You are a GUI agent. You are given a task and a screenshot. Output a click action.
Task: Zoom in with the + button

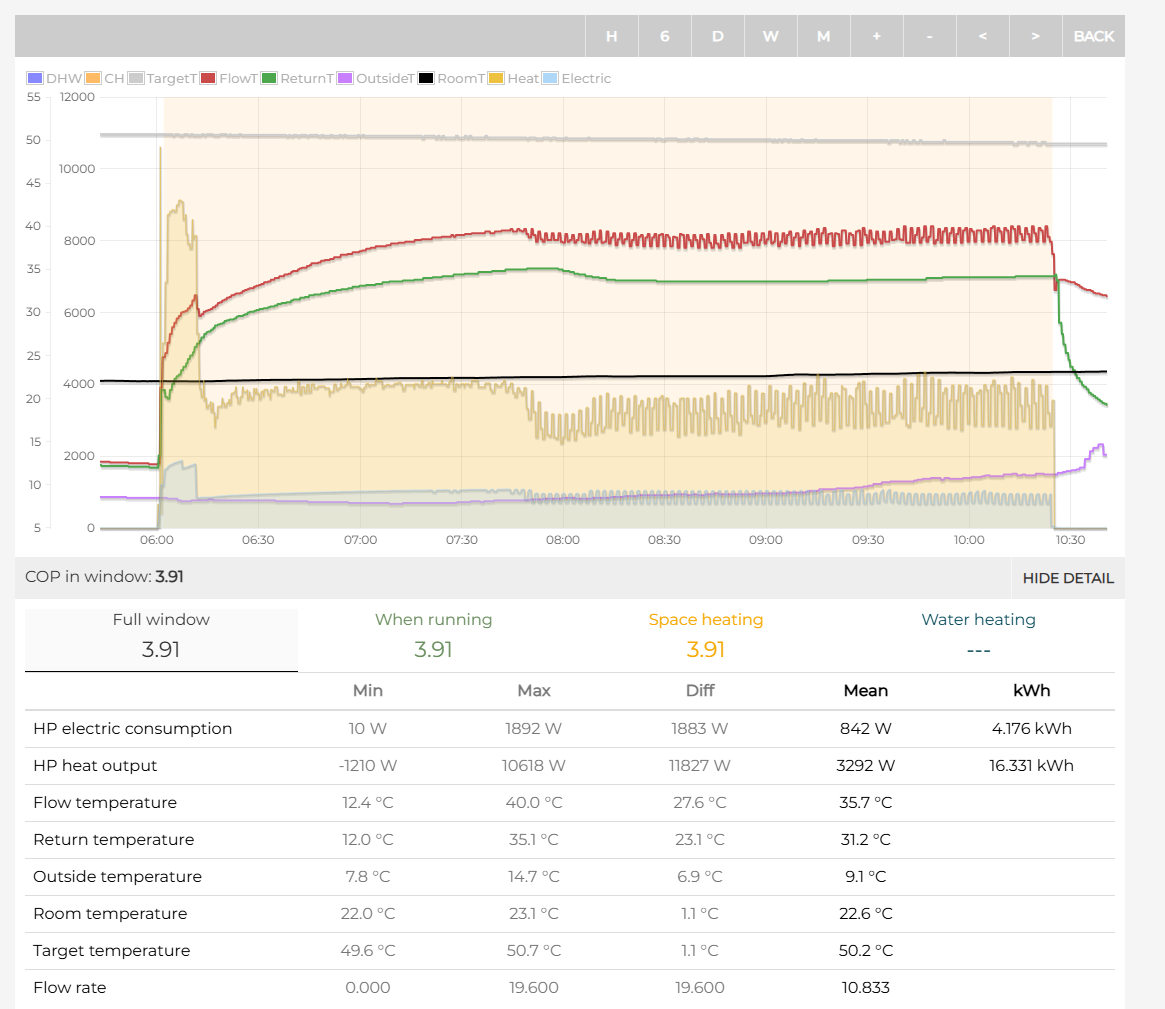876,36
